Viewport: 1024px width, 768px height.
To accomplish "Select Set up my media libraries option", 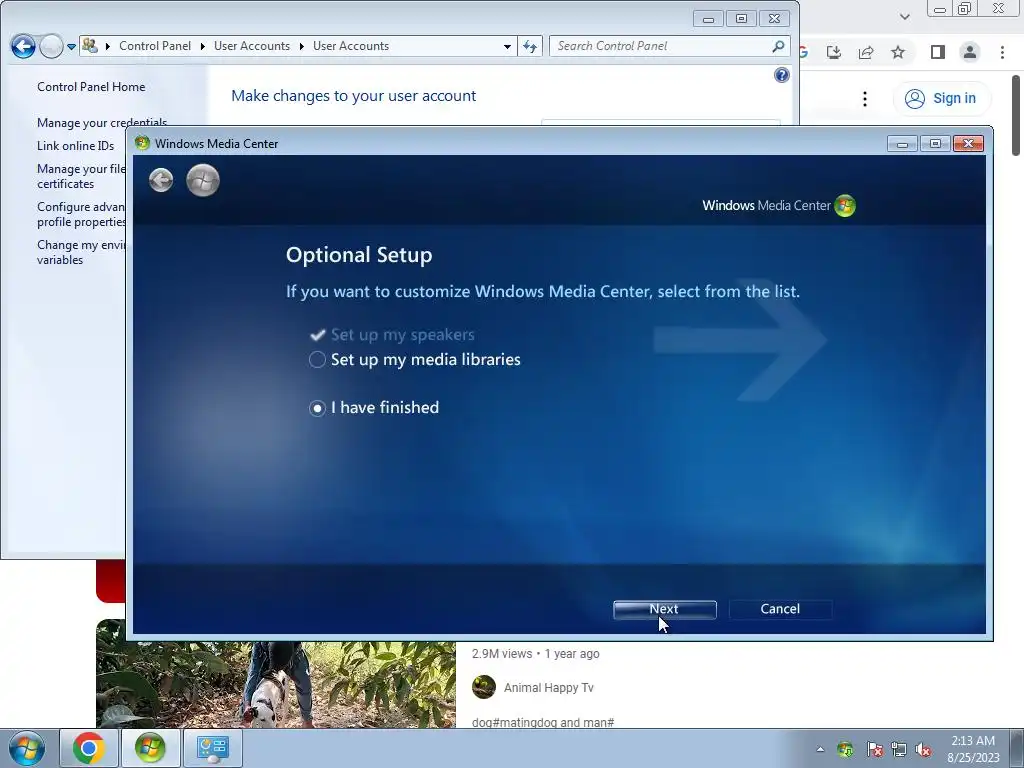I will 415,359.
